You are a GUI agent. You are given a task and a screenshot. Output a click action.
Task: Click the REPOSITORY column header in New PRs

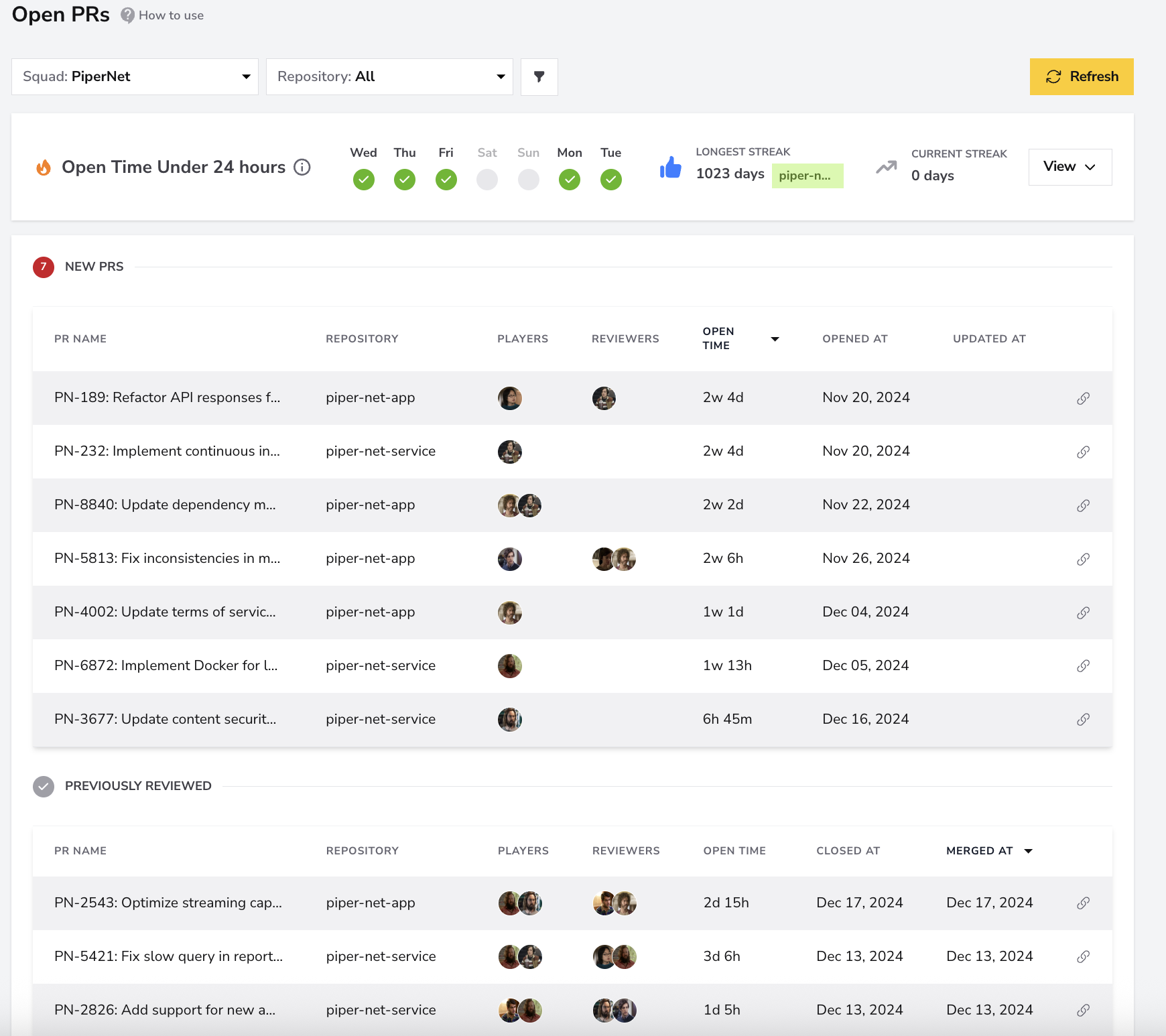tap(362, 339)
